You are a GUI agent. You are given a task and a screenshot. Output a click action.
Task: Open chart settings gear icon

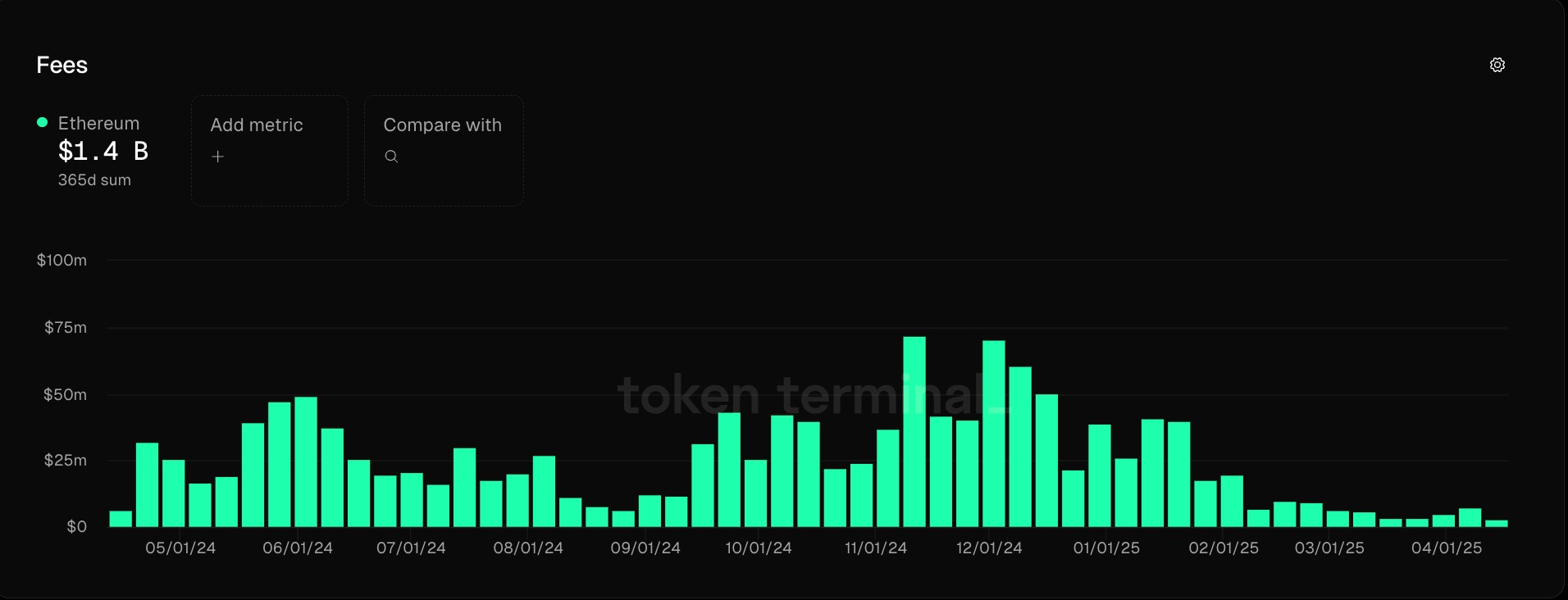(1497, 65)
